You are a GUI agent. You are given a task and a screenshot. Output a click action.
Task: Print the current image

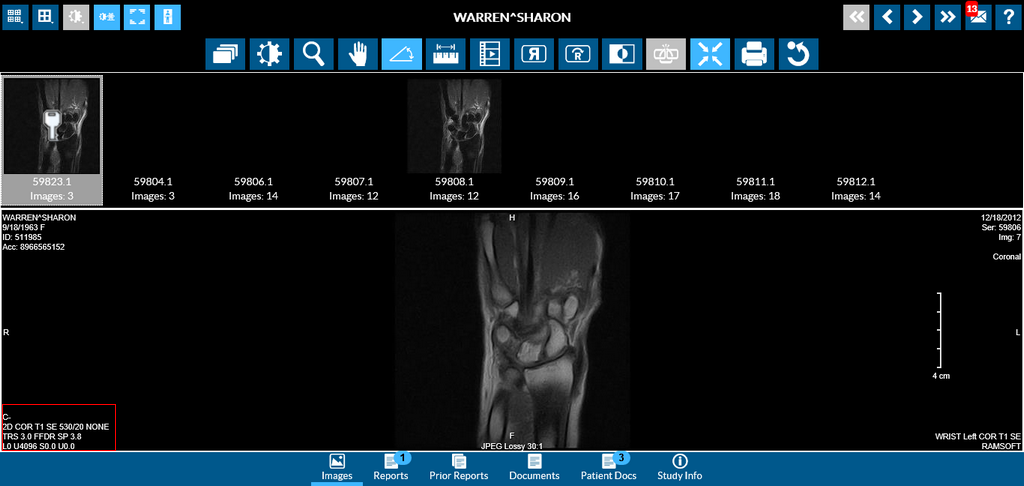coord(754,54)
